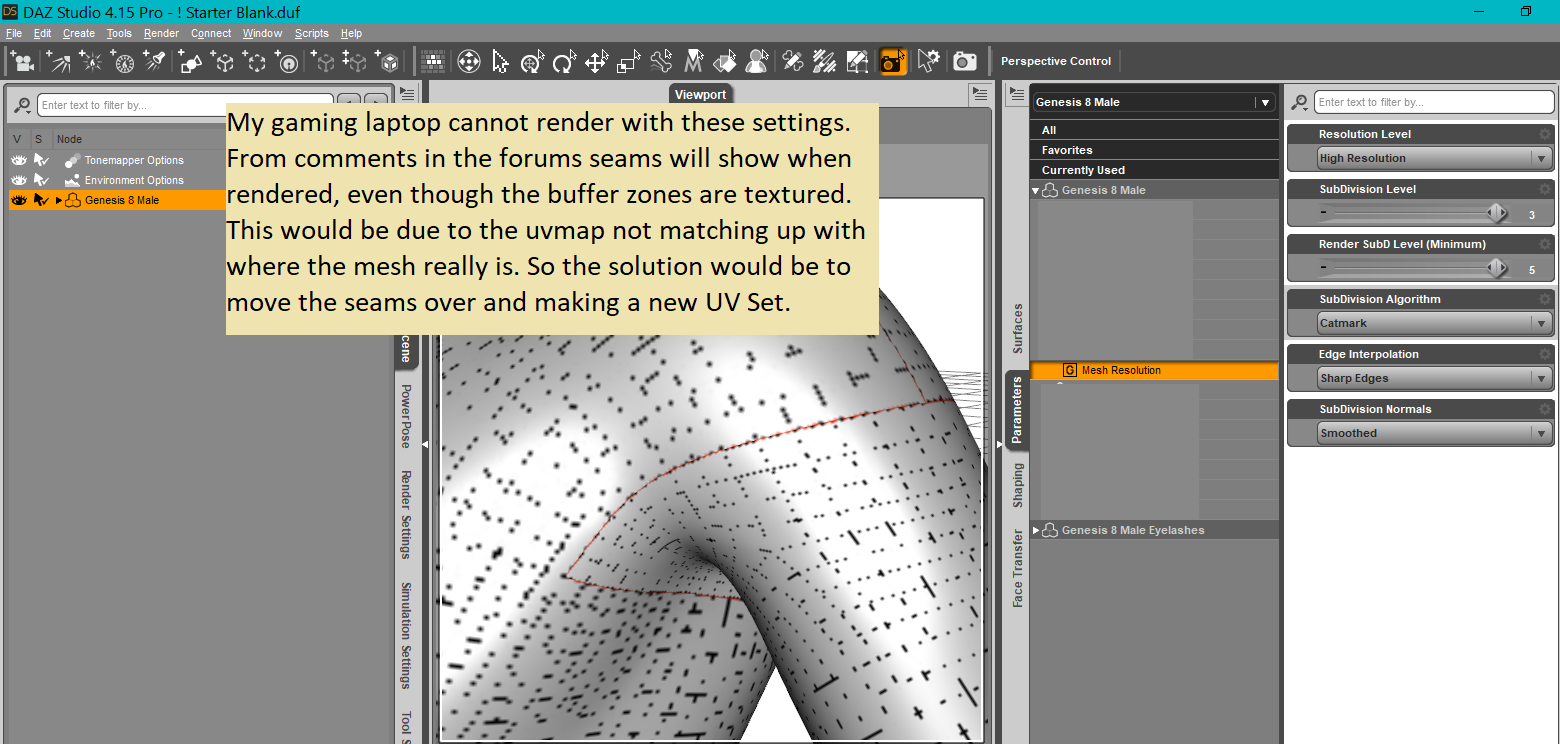The image size is (1560, 744).
Task: Toggle visibility of Environment Options
Action: [18, 180]
